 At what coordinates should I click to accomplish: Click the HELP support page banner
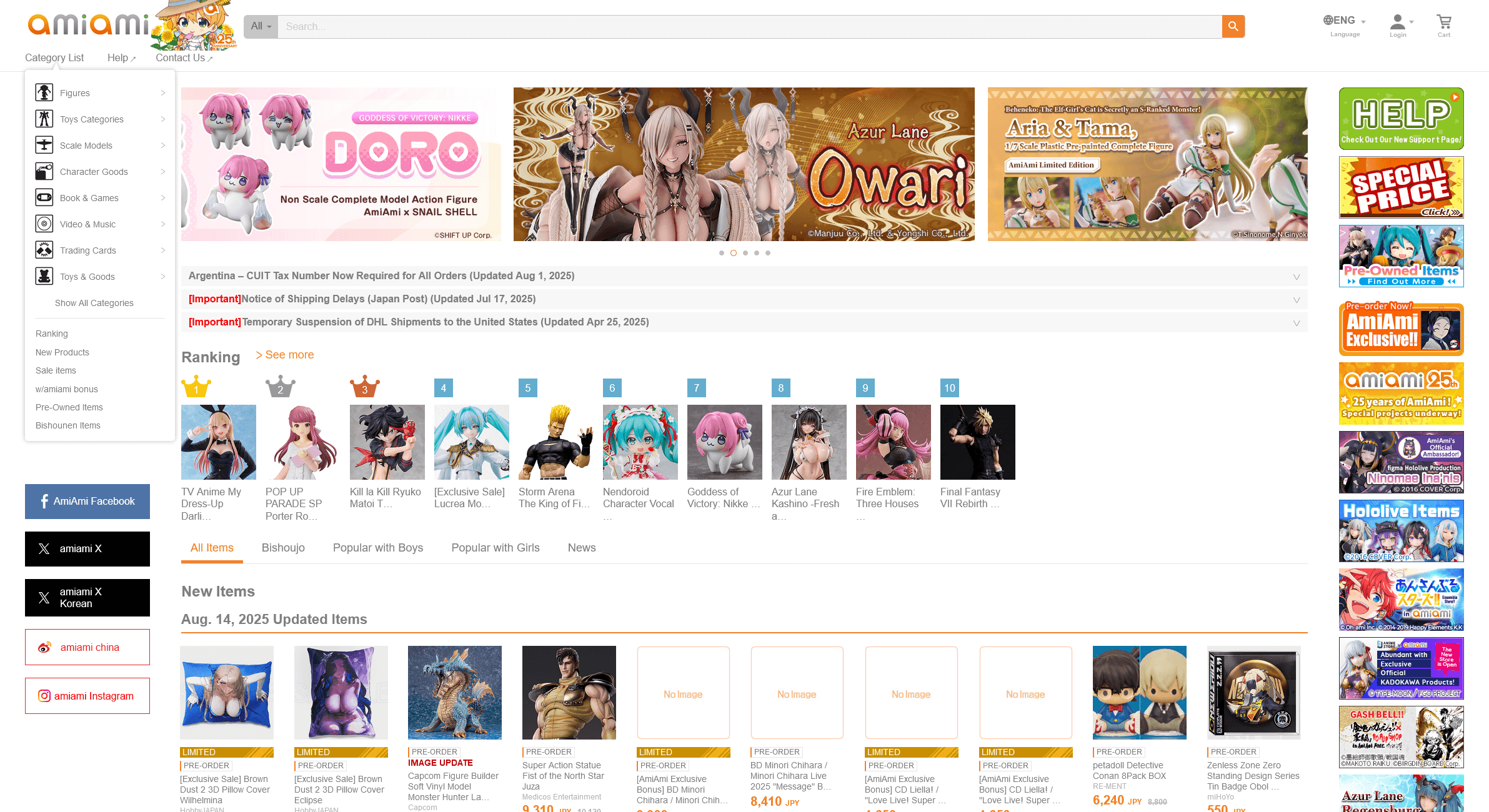[1402, 119]
